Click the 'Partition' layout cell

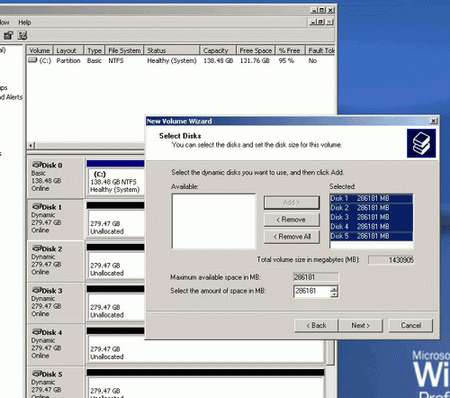point(68,61)
